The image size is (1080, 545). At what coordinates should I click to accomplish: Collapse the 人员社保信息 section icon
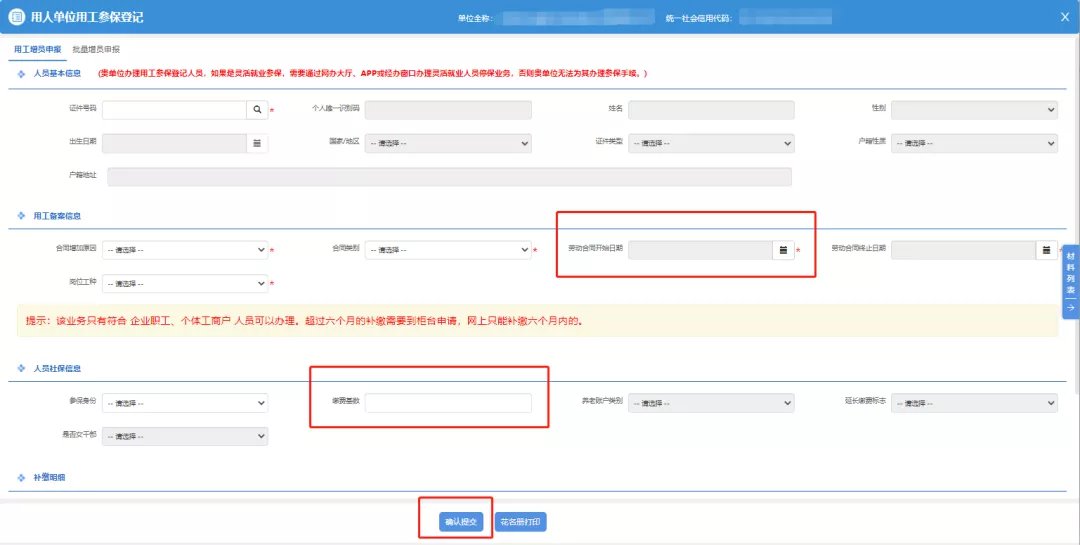[x=22, y=369]
